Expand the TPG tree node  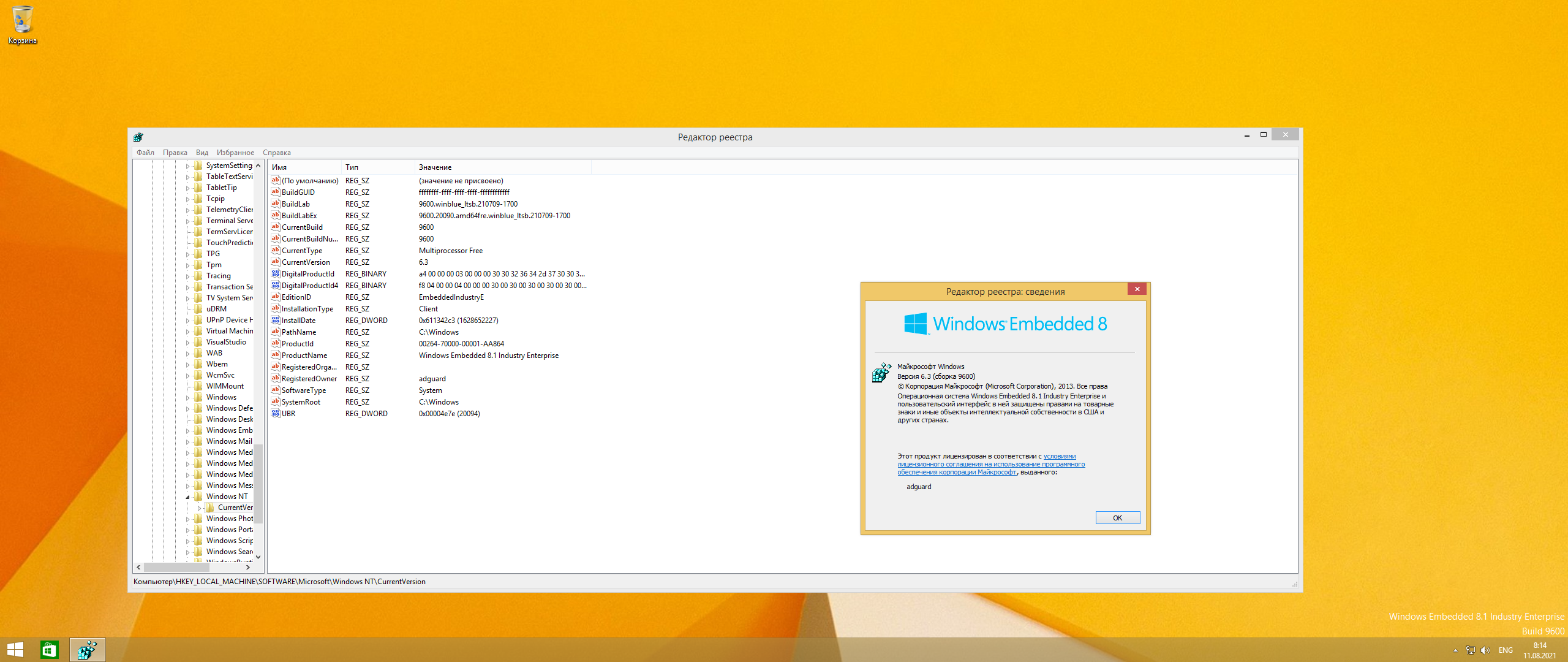point(187,254)
